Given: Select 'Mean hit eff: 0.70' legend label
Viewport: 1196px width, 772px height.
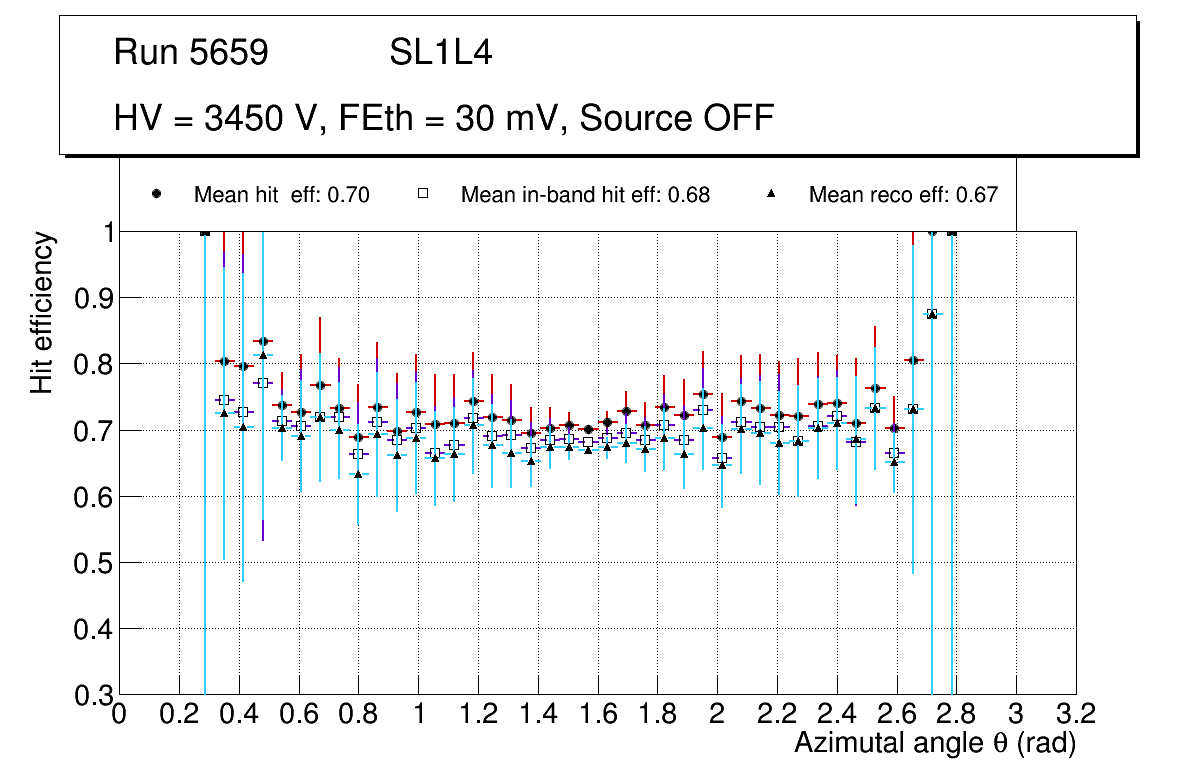Looking at the screenshot, I should click(281, 195).
